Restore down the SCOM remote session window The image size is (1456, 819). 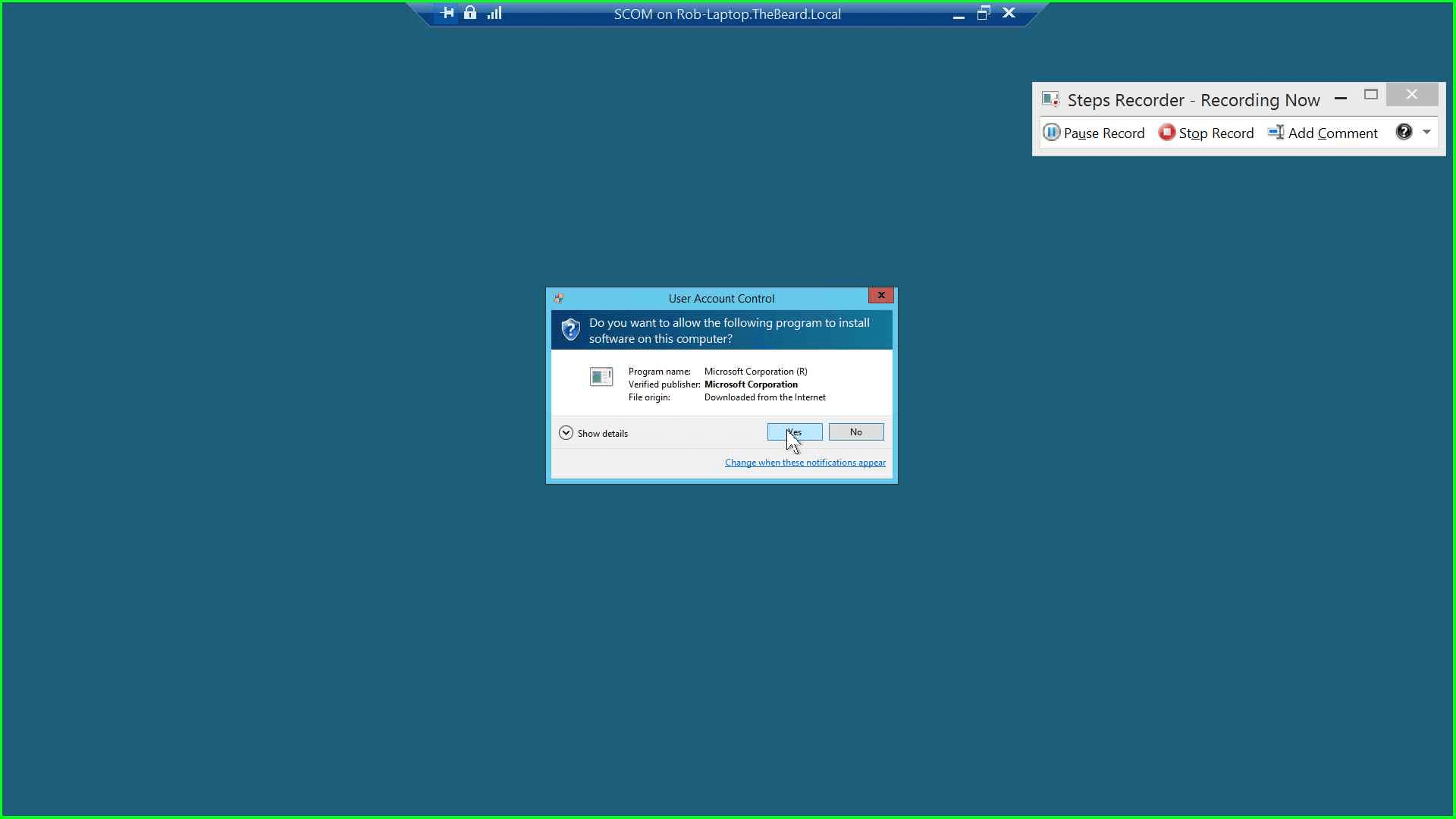pos(984,13)
